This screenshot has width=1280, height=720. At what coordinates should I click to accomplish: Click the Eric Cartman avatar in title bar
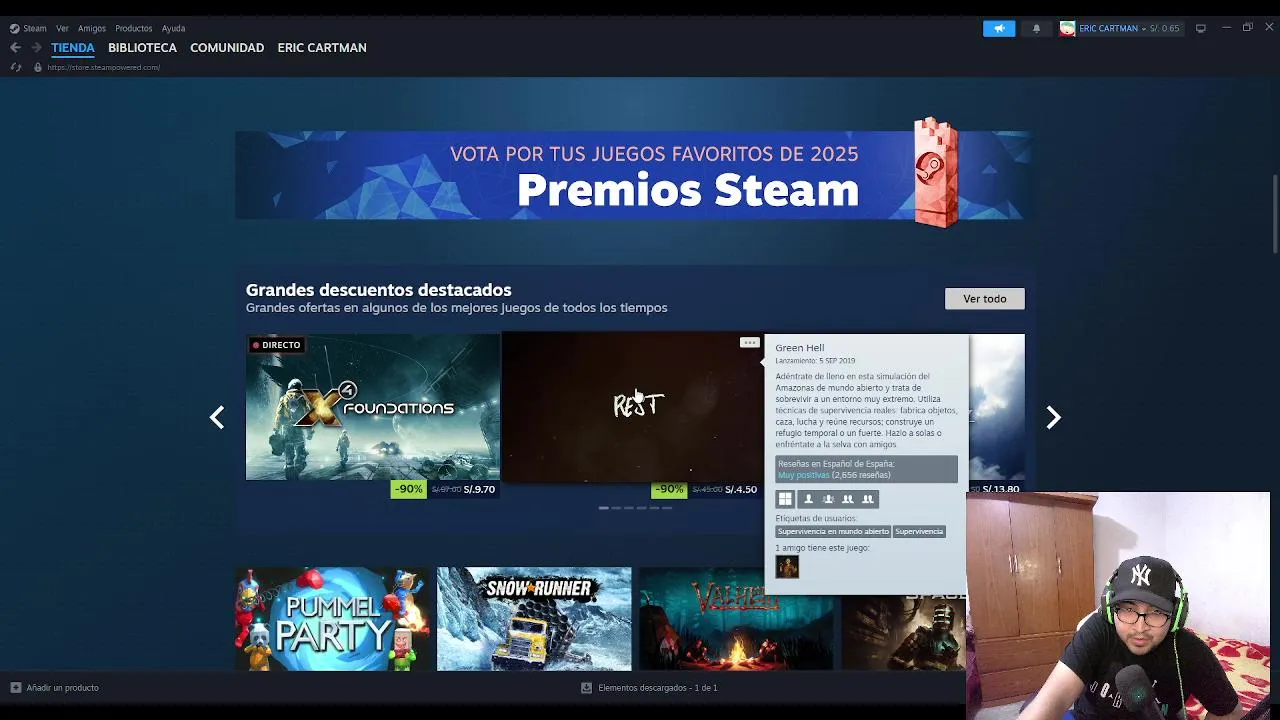tap(1067, 28)
